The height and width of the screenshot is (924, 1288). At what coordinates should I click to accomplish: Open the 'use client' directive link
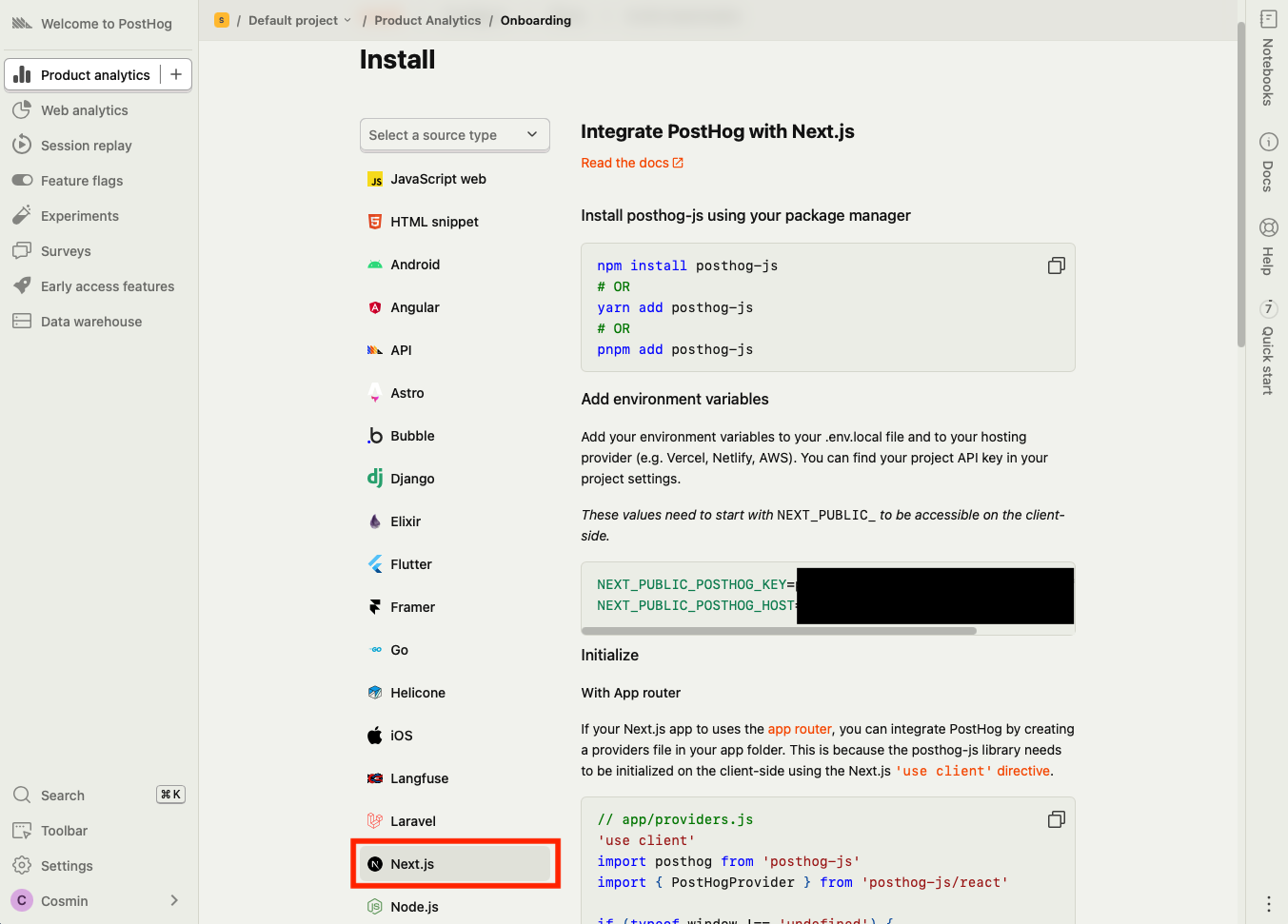point(973,771)
